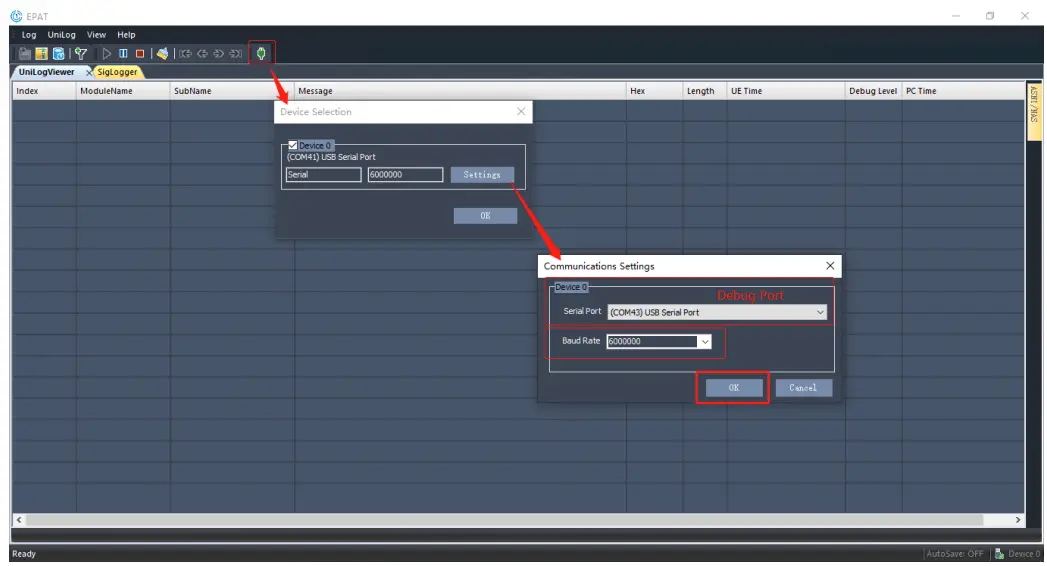Screen dimensions: 1047x566
Task: Click the EPAT application logo icon
Action: (16, 16)
